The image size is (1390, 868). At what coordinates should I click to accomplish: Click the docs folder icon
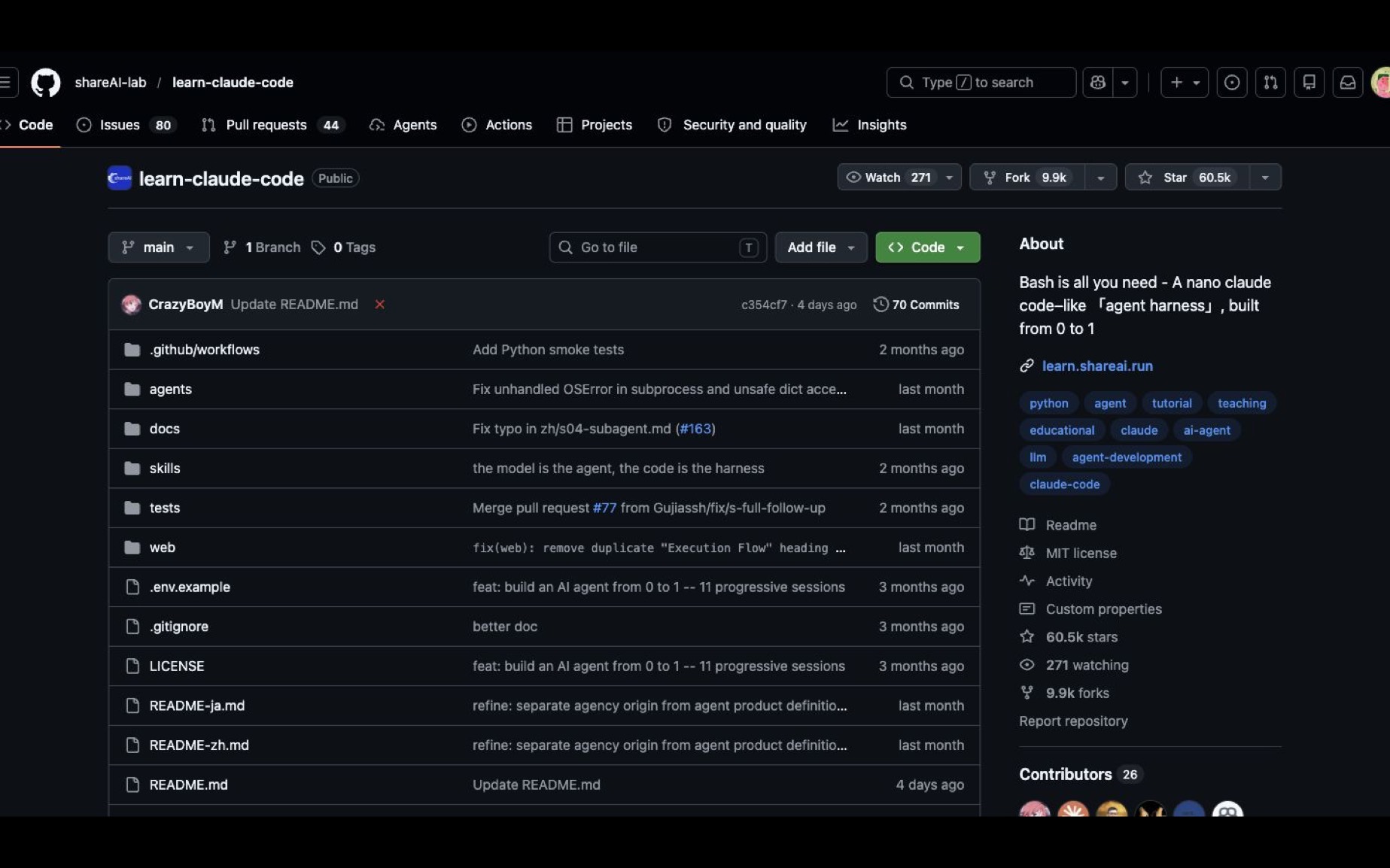[132, 429]
